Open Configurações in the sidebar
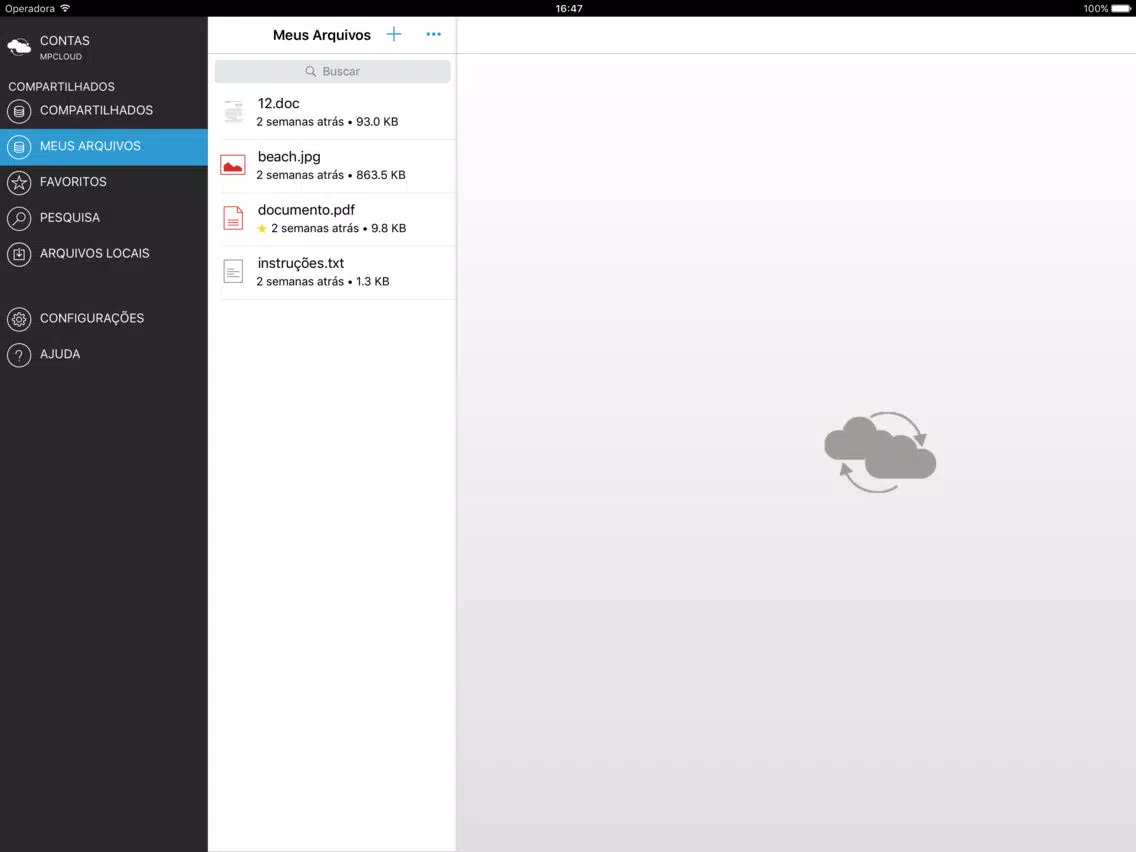The width and height of the screenshot is (1136, 852). pos(104,319)
